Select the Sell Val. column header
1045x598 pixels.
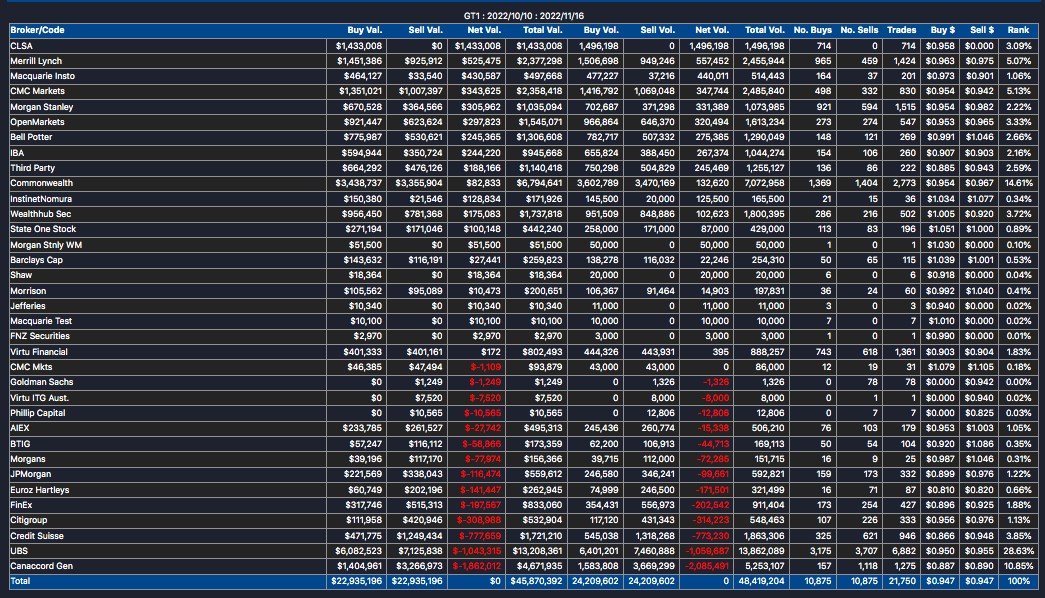click(425, 30)
